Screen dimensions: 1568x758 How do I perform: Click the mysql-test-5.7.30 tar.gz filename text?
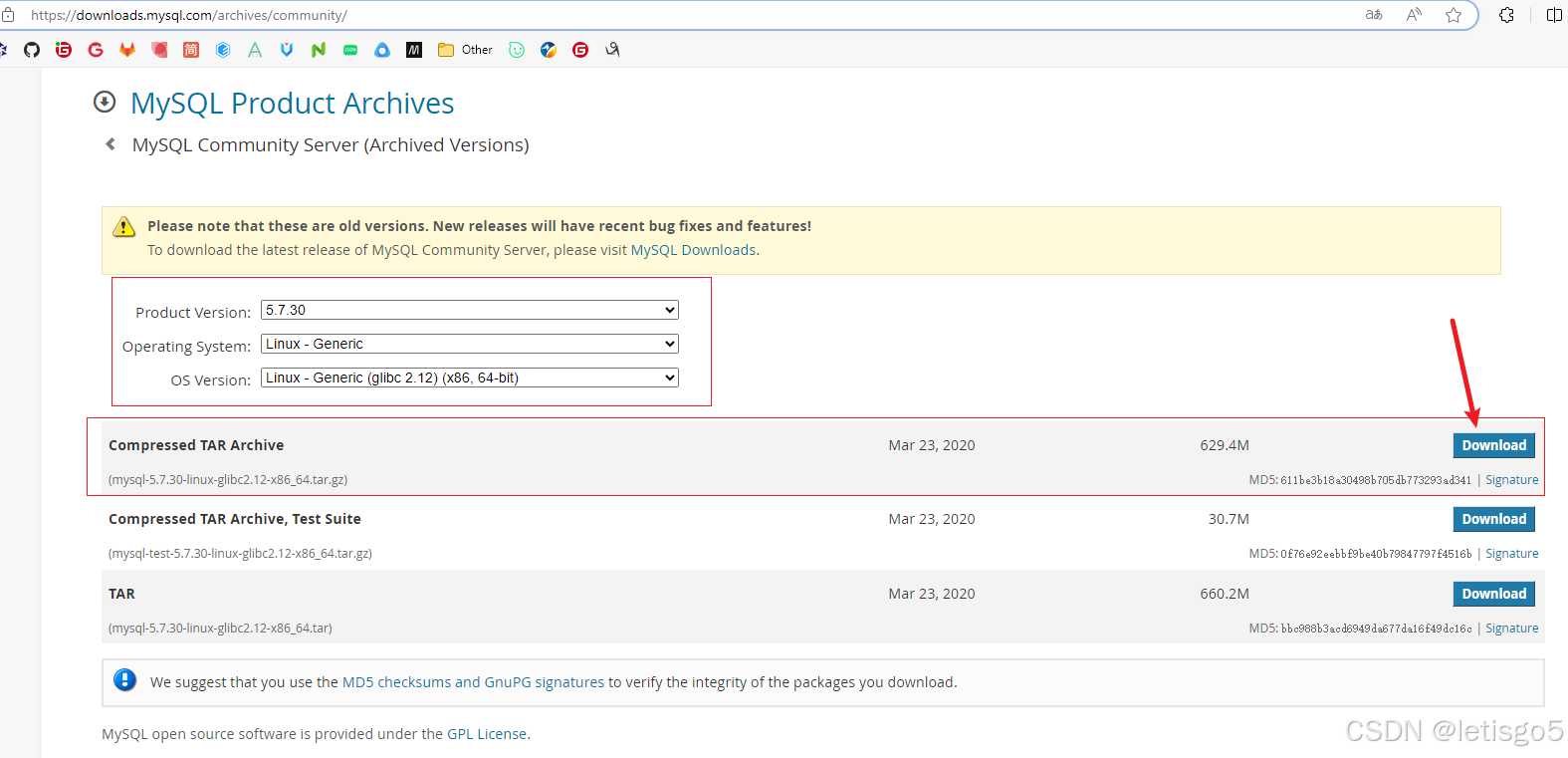240,554
